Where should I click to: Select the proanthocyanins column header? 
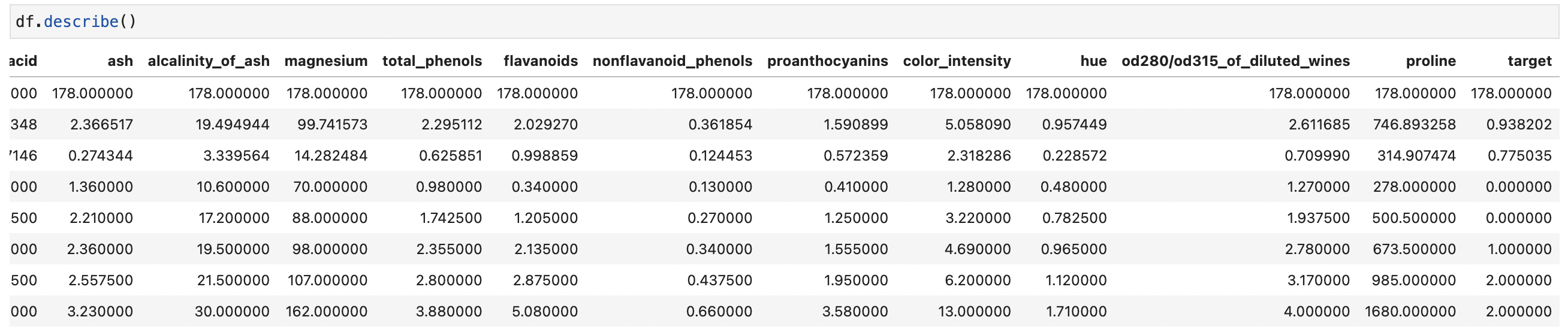827,61
